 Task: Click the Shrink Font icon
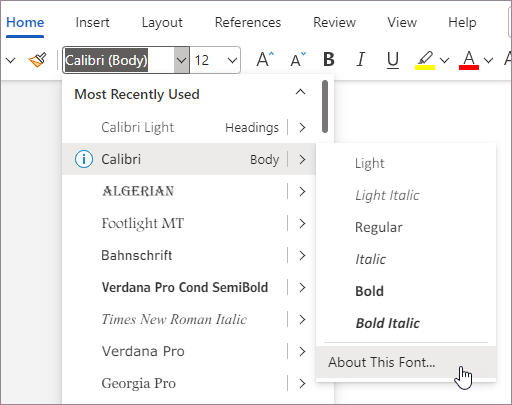coord(298,60)
